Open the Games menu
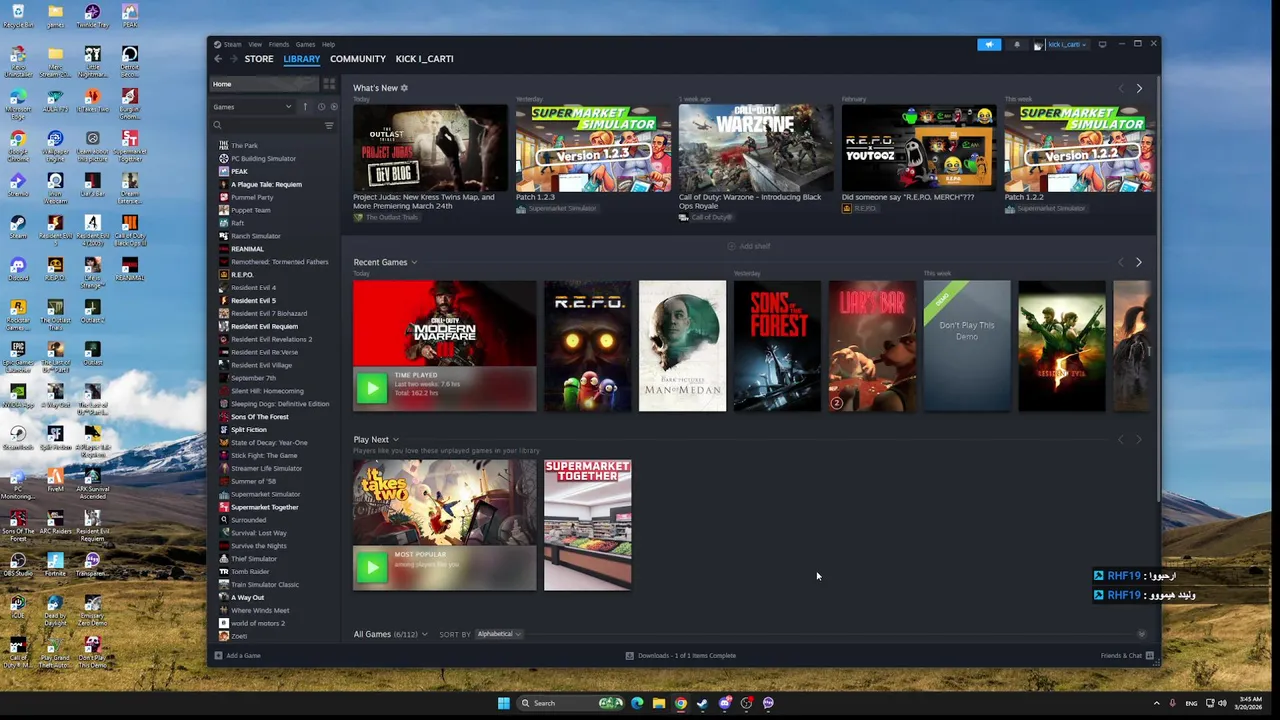1280x720 pixels. click(305, 44)
